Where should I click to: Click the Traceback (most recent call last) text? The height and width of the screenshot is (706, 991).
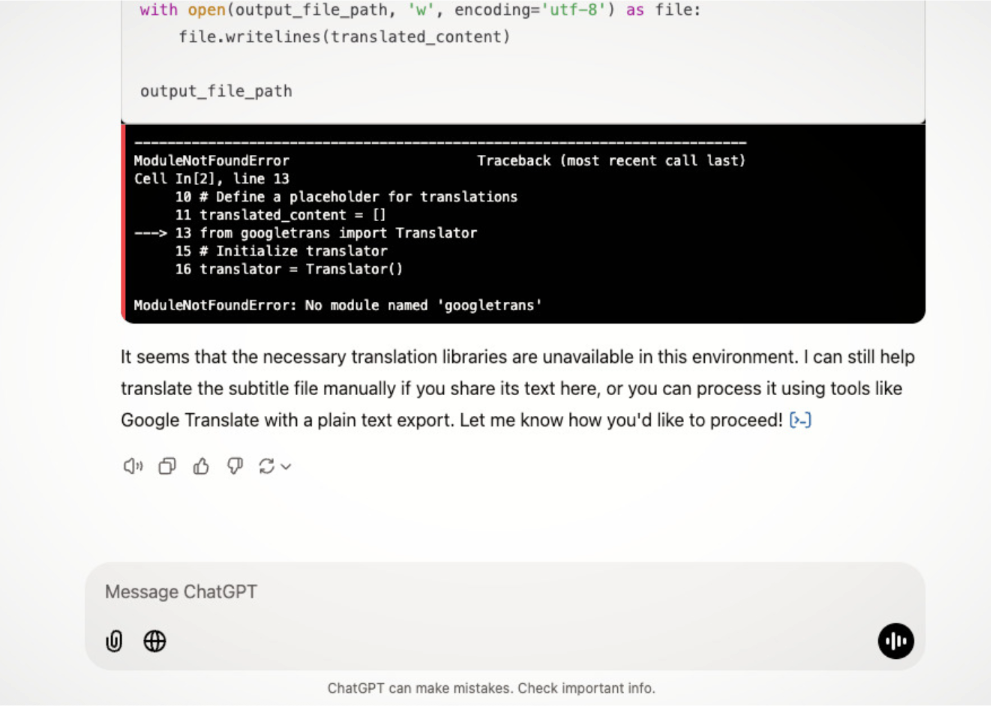(x=611, y=161)
